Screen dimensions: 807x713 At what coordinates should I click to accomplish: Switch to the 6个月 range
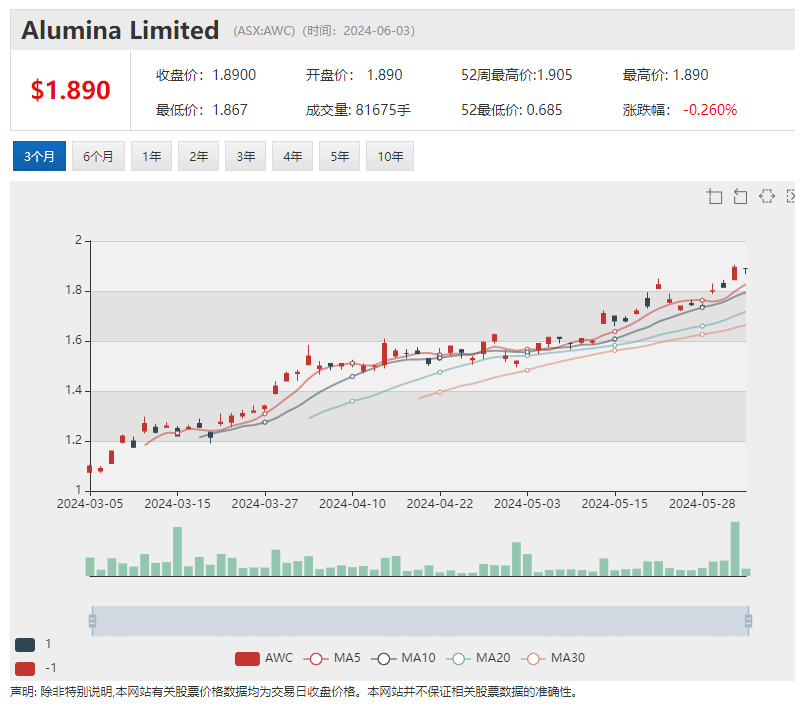(98, 156)
